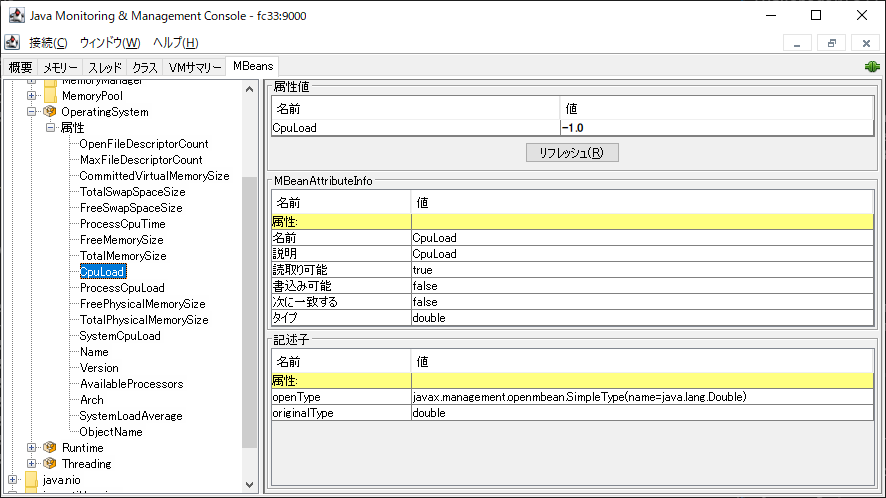
Task: Collapse the OperatingSystem tree node
Action: point(32,112)
